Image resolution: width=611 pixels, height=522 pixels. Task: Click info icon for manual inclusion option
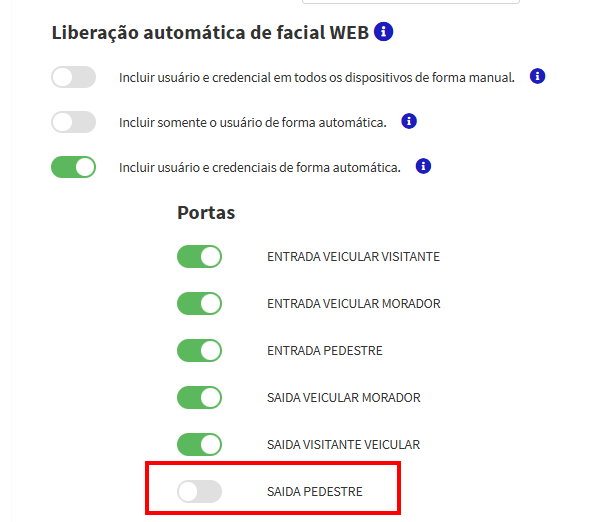point(537,76)
